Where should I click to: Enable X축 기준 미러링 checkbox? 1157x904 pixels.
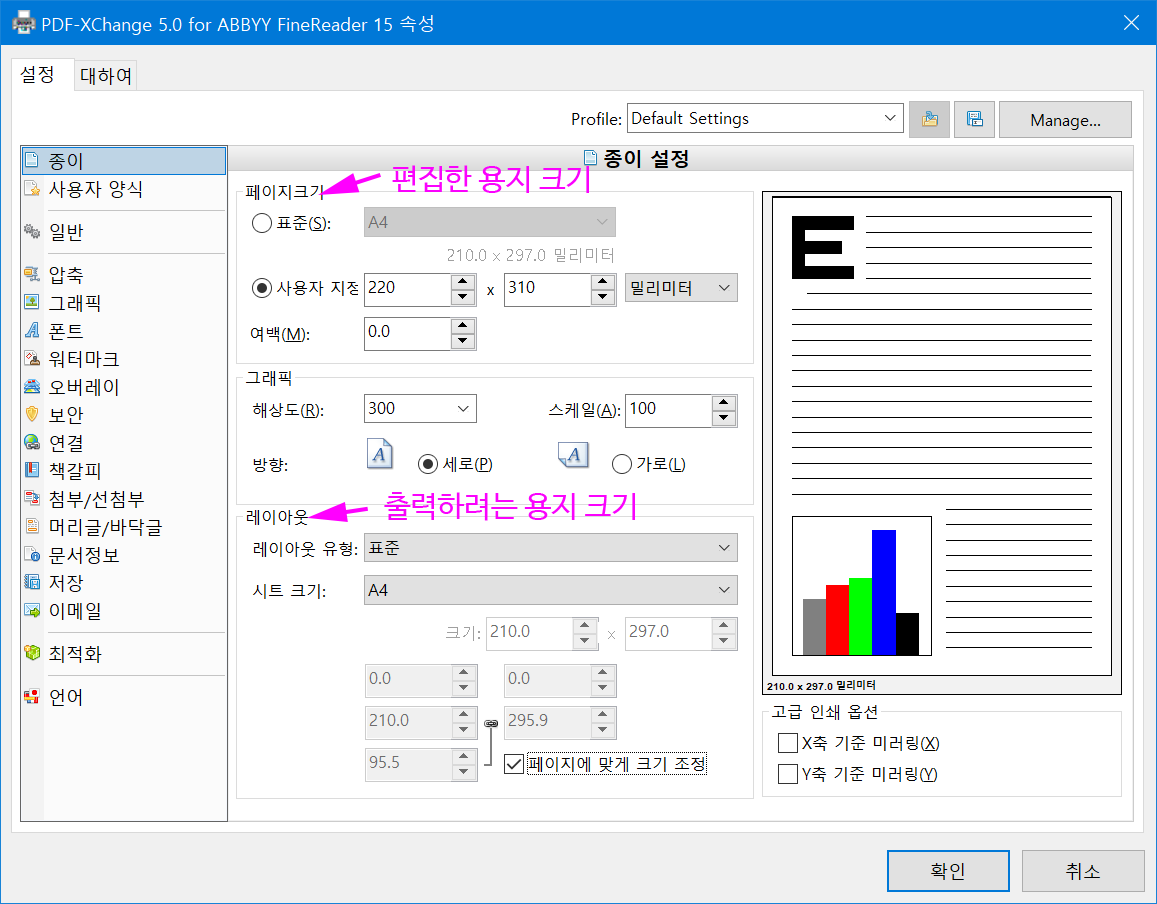pyautogui.click(x=788, y=743)
